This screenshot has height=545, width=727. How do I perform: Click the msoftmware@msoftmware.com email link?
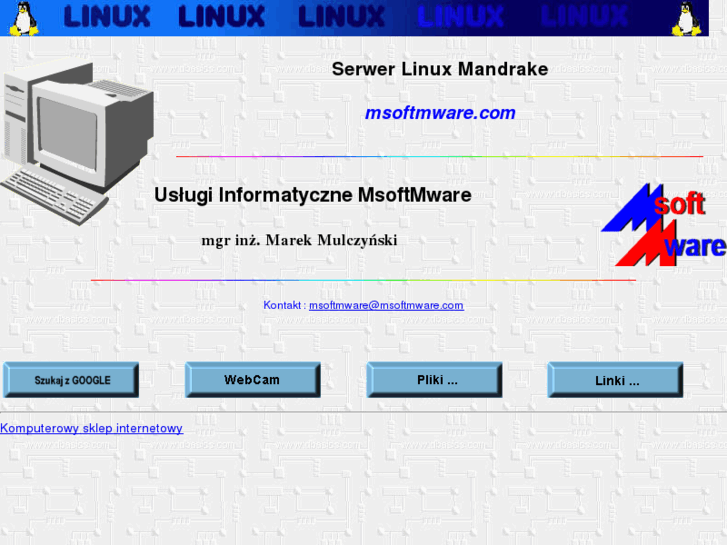(x=386, y=305)
